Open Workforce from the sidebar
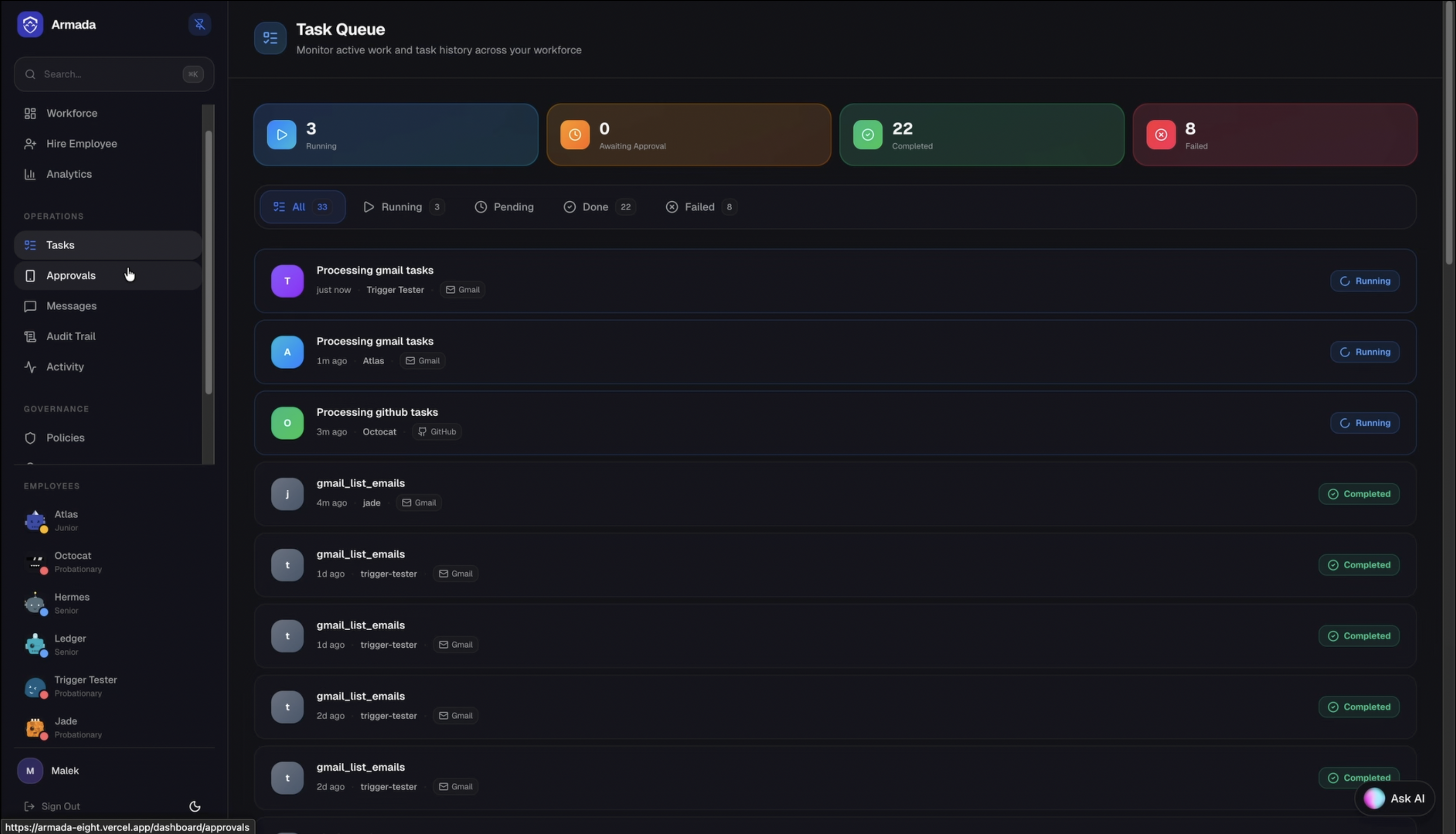 point(72,113)
